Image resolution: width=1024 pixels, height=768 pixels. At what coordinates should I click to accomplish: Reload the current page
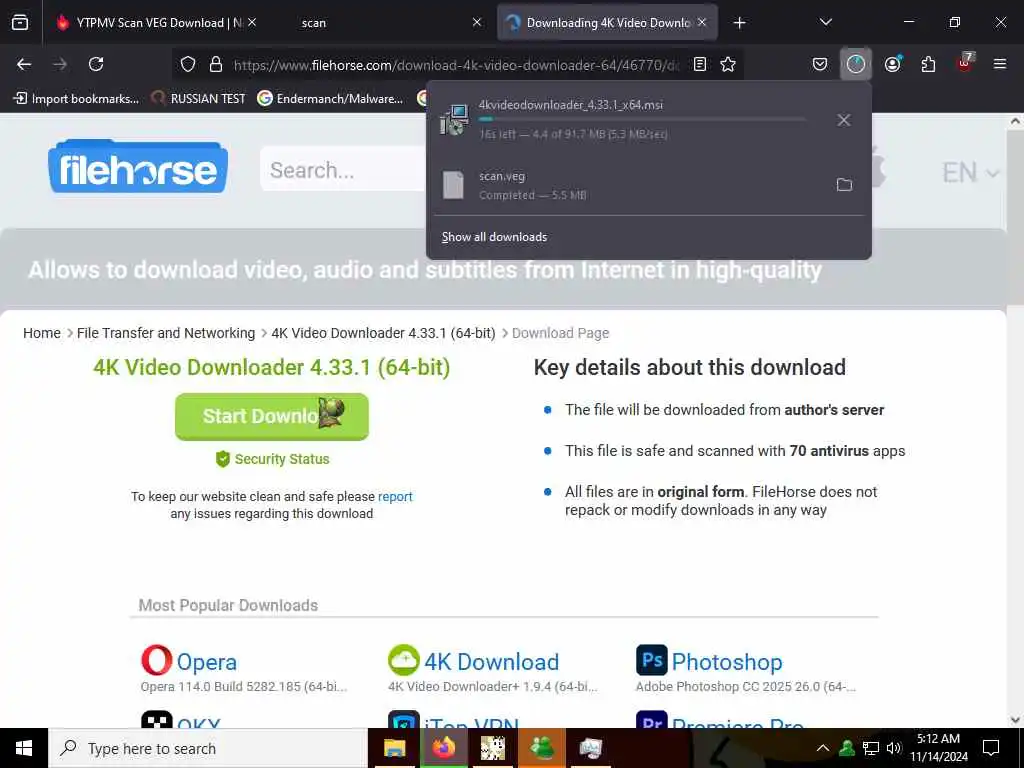point(96,64)
